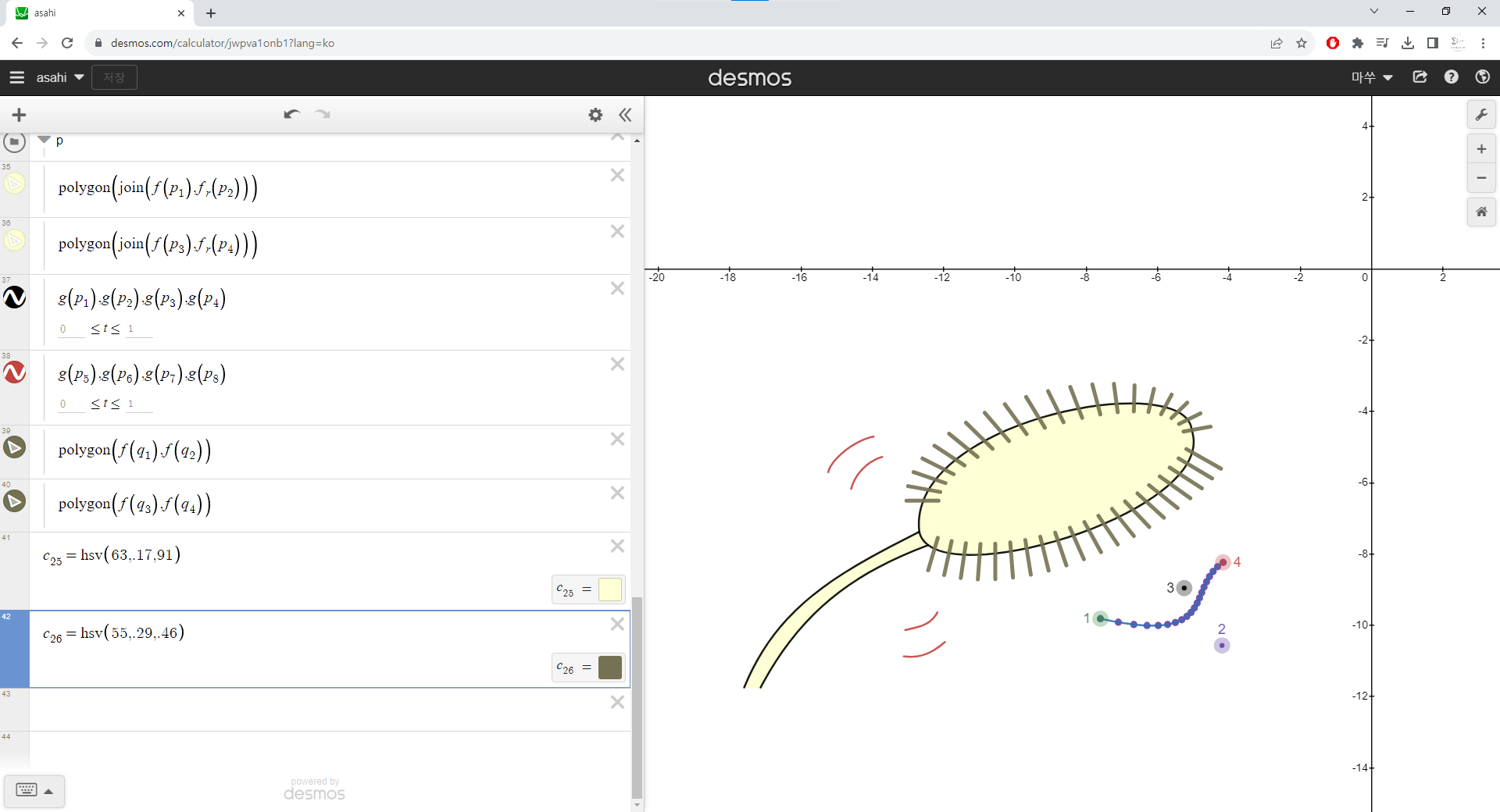1500x812 pixels.
Task: Open the add item plus menu
Action: point(20,115)
